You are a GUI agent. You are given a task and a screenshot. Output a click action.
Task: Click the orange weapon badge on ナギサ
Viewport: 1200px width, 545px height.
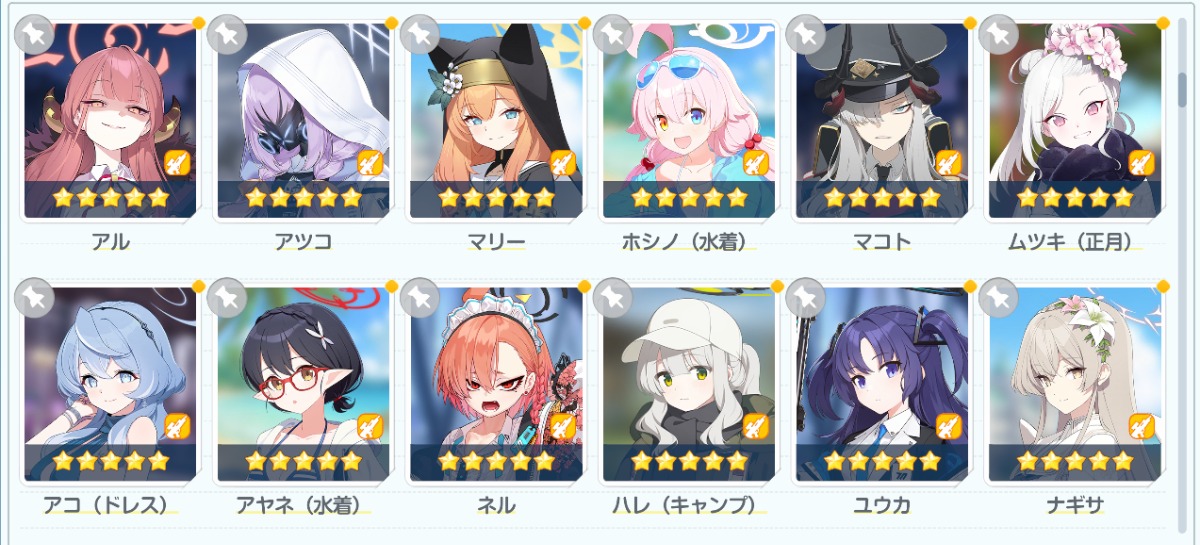[x=1142, y=427]
